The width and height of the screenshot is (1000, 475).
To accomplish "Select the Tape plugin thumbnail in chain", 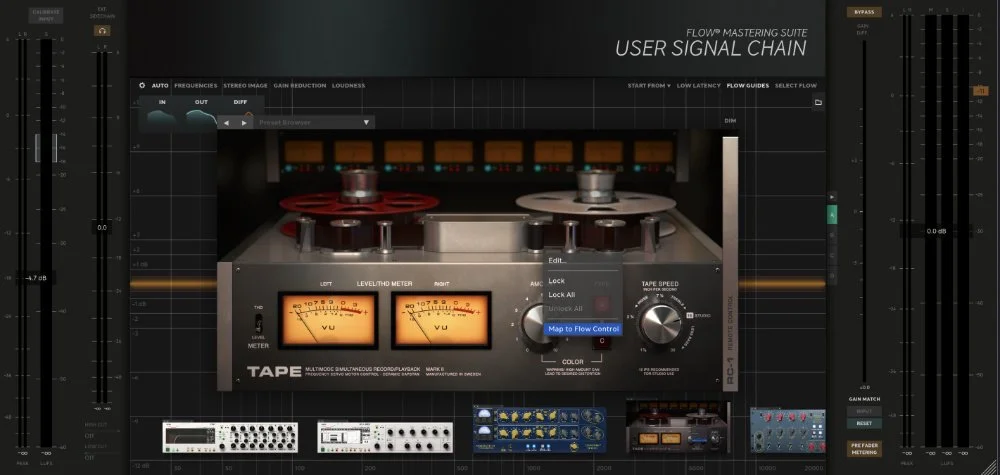I will (678, 427).
